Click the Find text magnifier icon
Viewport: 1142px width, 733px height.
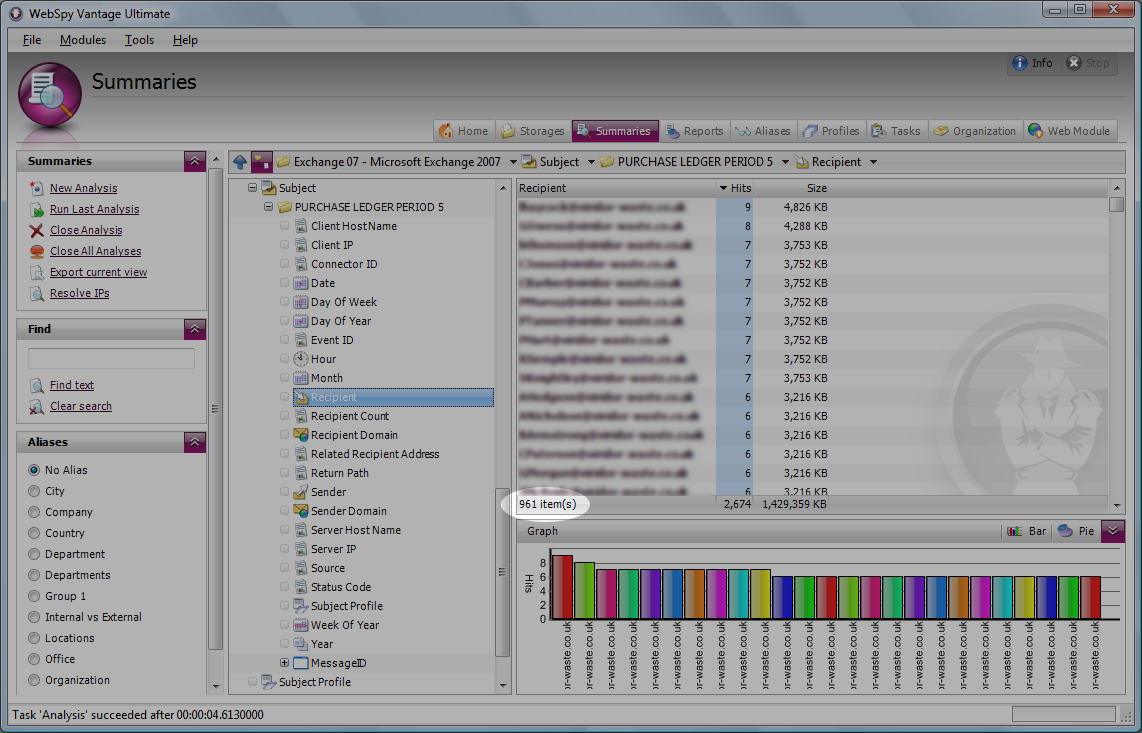36,385
